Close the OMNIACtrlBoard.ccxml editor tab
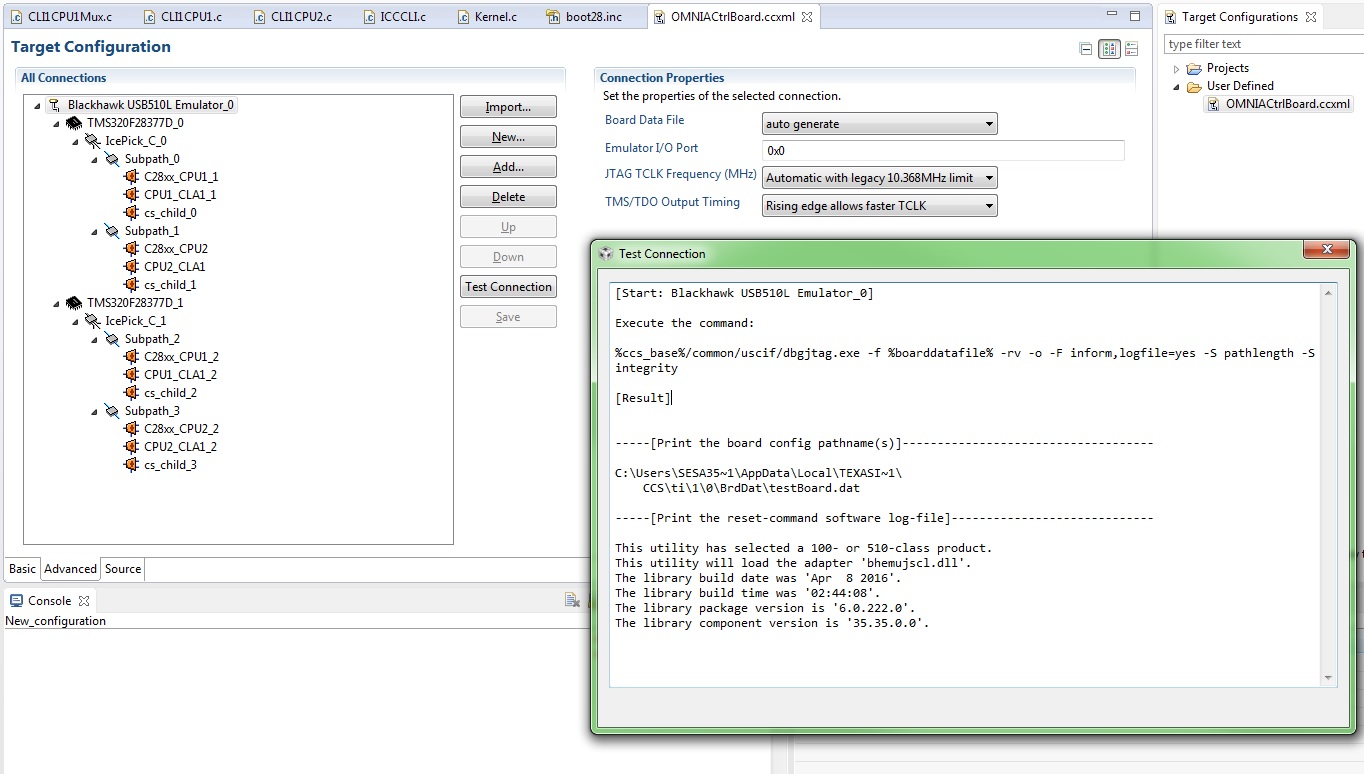This screenshot has width=1364, height=774. [x=807, y=17]
